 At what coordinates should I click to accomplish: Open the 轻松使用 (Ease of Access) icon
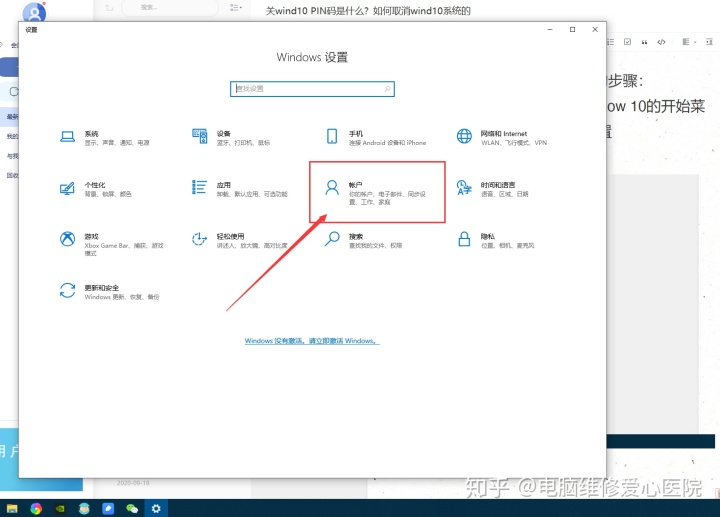[x=199, y=239]
